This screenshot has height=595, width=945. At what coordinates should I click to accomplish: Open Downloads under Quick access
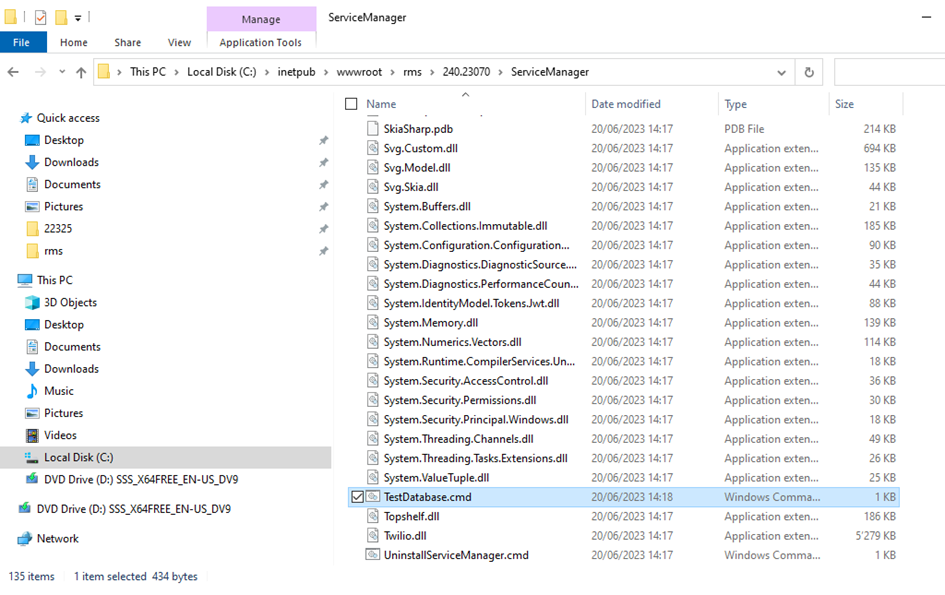[71, 162]
